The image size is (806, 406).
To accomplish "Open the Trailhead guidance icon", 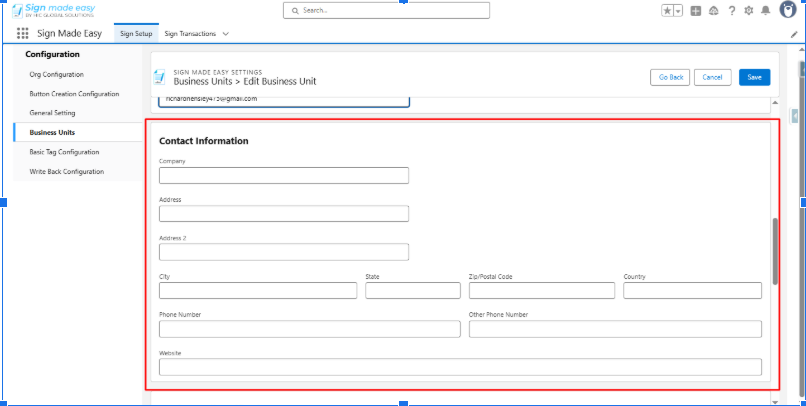I will click(714, 11).
